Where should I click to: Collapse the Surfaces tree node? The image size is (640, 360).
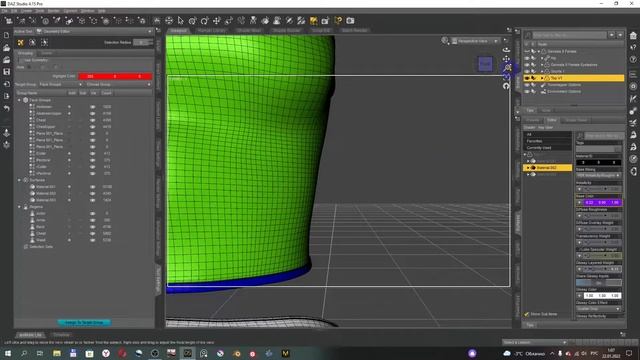19,180
